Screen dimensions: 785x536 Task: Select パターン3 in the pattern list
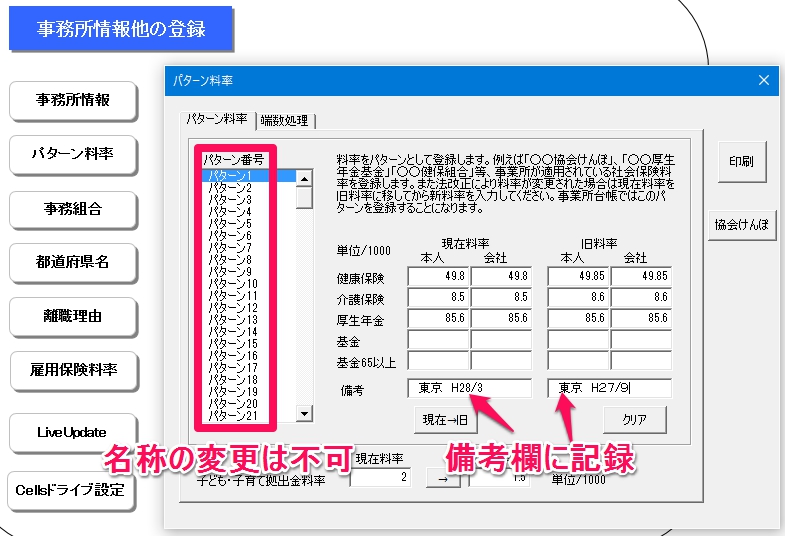coord(249,200)
